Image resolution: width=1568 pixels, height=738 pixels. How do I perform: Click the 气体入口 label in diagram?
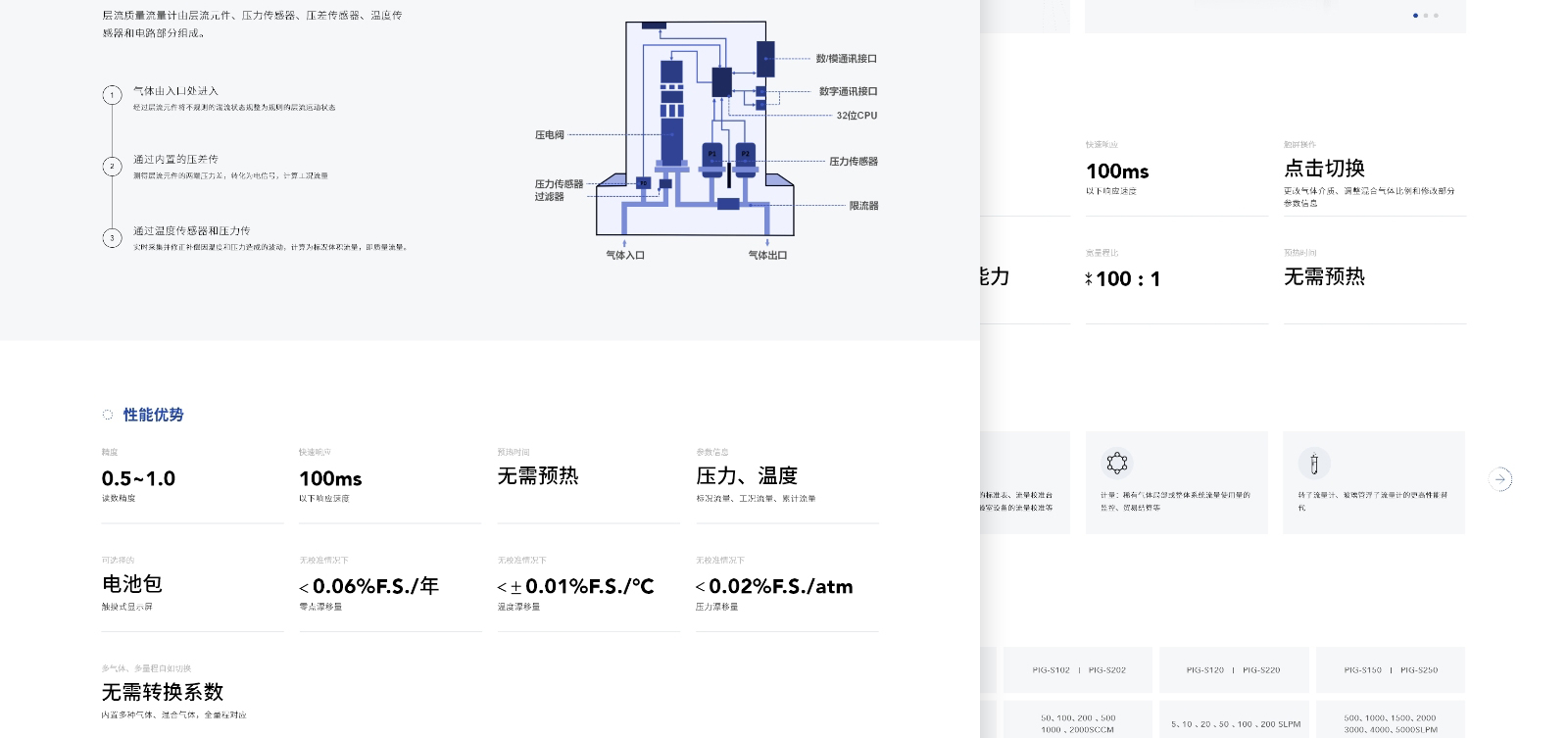pos(624,255)
